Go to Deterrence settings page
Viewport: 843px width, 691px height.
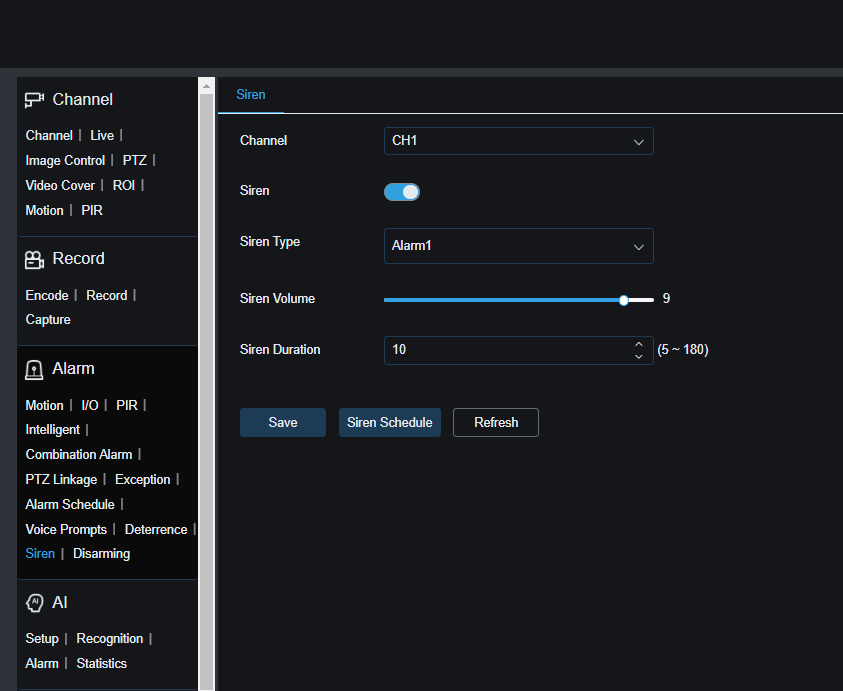click(x=155, y=529)
